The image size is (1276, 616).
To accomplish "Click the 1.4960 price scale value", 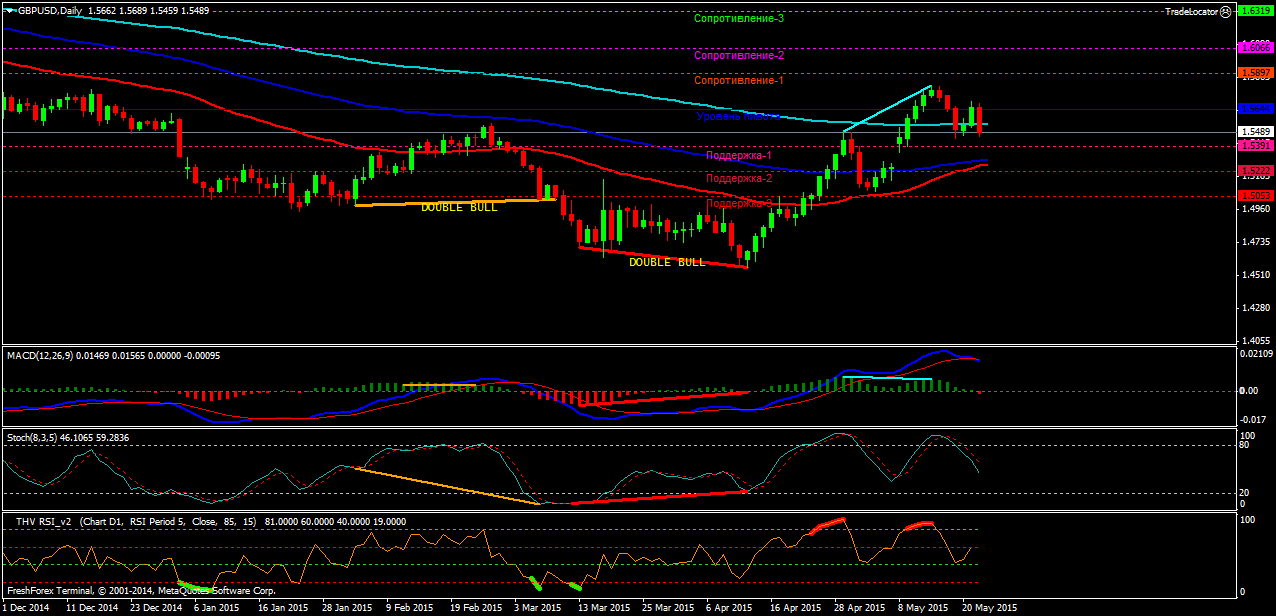I will 1254,210.
